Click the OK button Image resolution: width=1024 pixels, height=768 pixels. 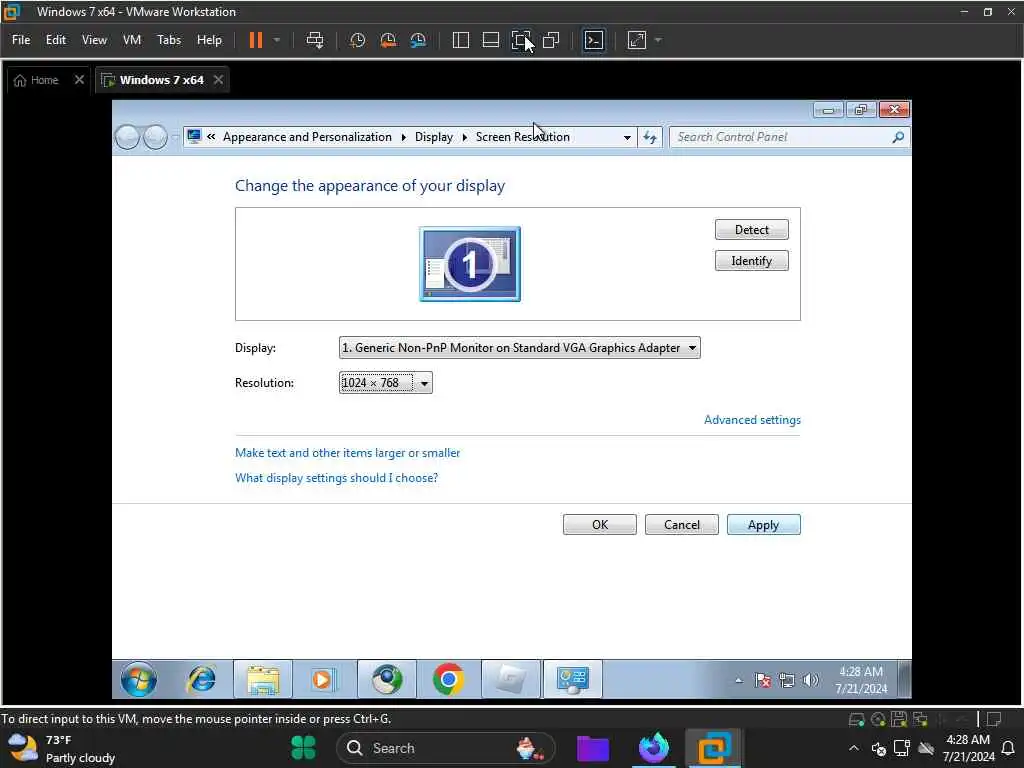pyautogui.click(x=600, y=524)
